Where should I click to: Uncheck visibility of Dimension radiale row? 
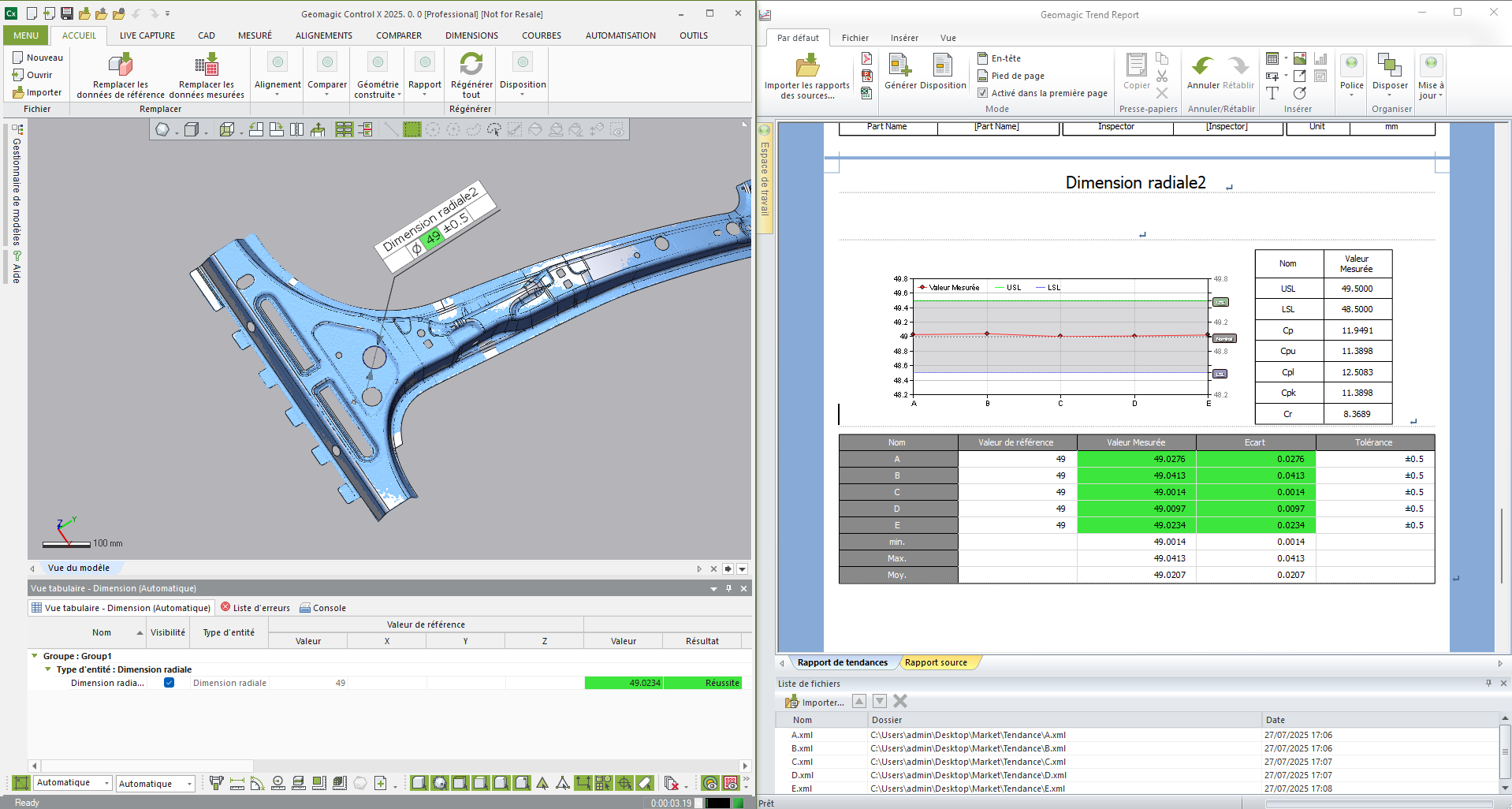[169, 683]
